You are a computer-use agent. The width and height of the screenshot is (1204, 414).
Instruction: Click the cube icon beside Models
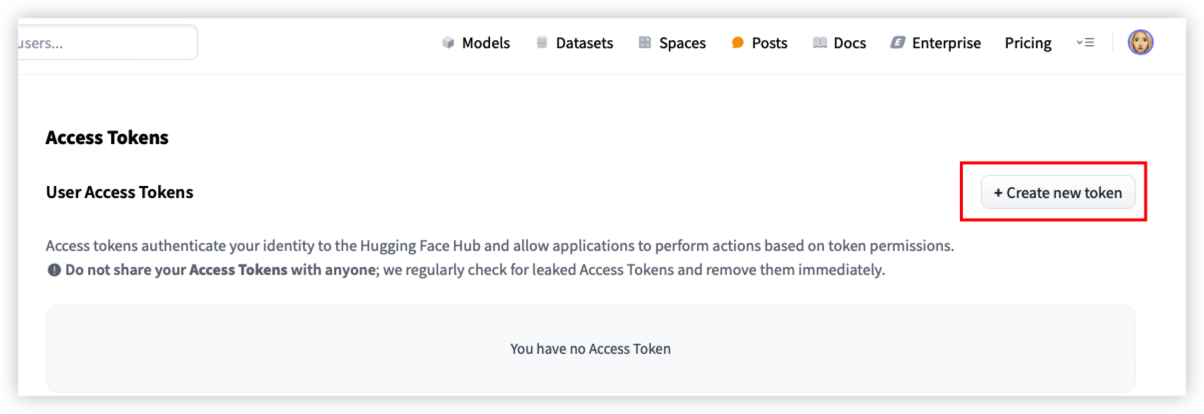(448, 43)
